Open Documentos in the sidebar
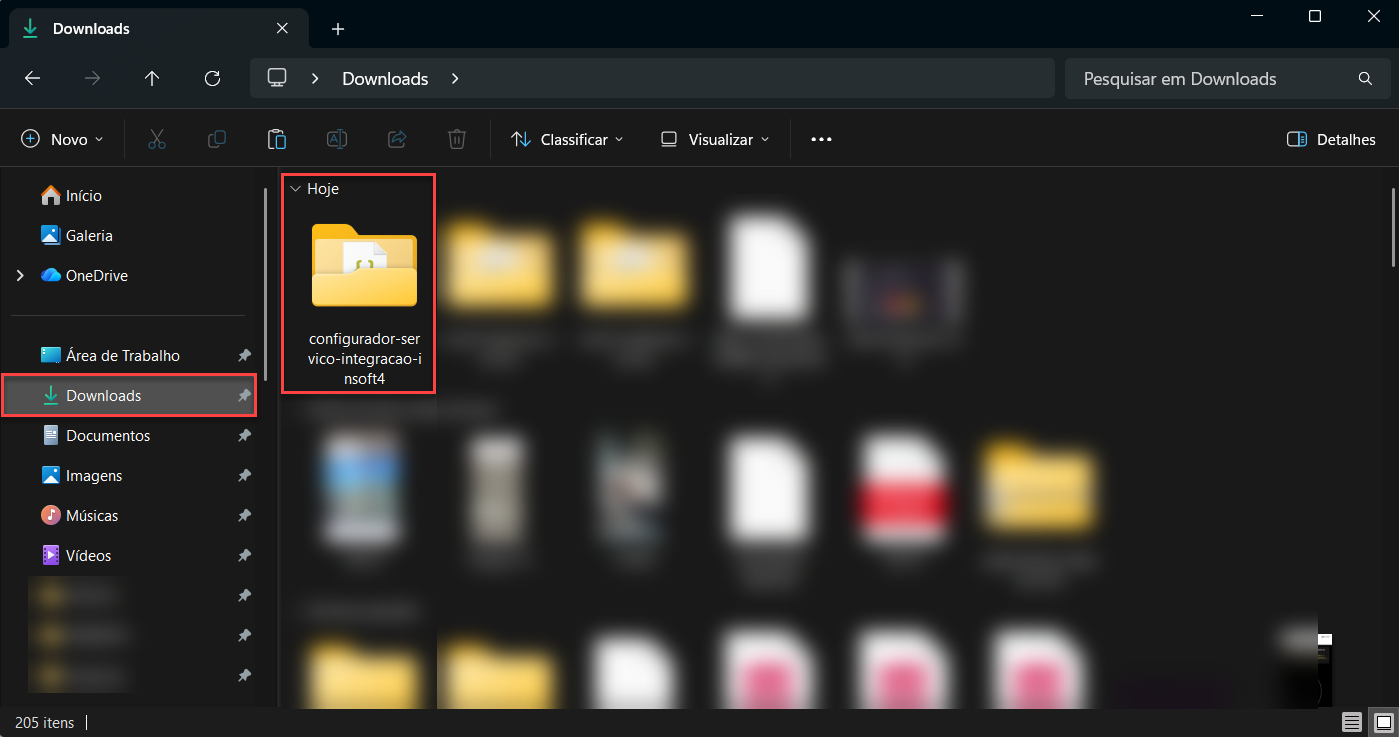Viewport: 1399px width, 737px height. click(x=108, y=436)
